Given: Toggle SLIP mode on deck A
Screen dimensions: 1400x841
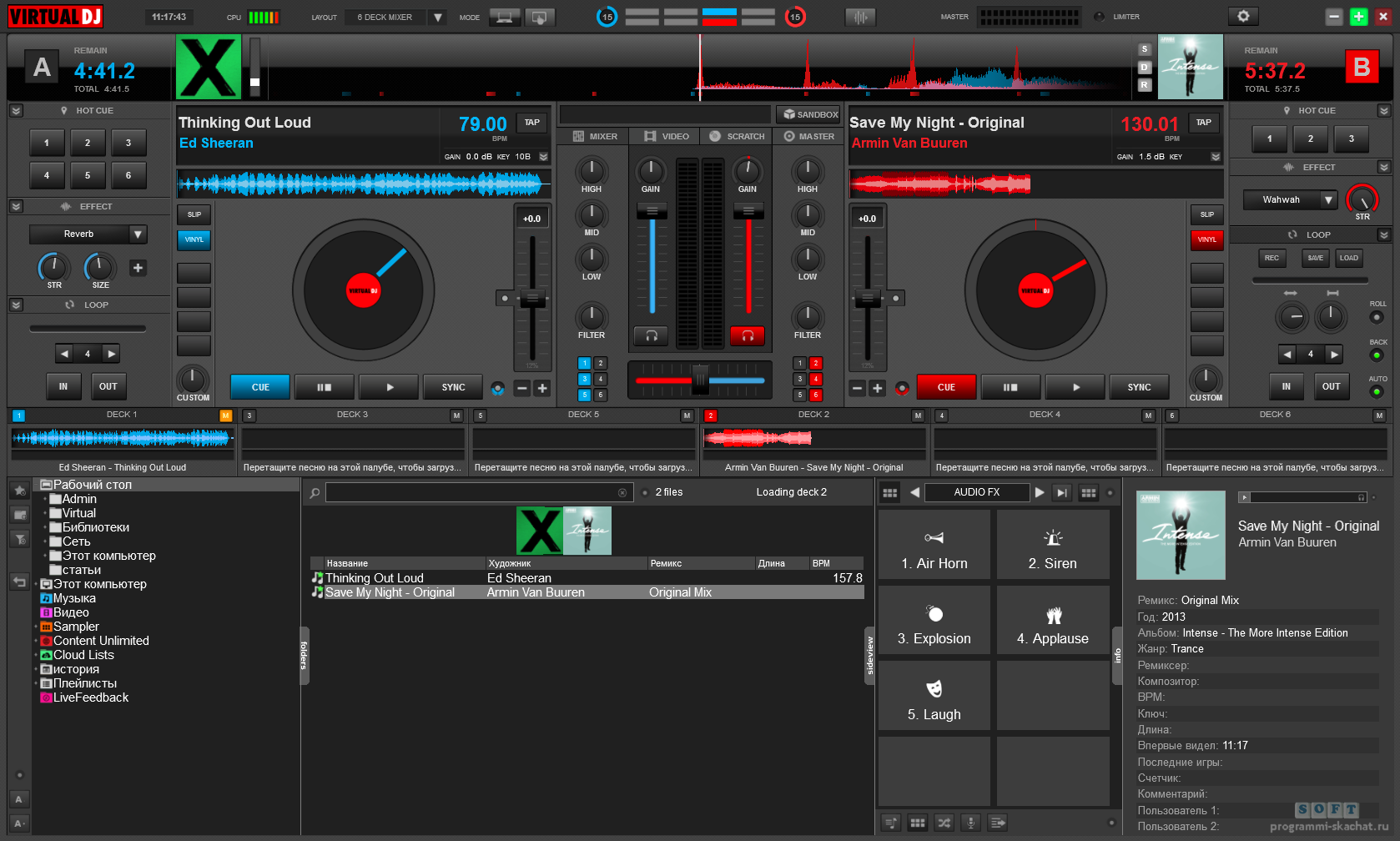Looking at the screenshot, I should pos(194,214).
